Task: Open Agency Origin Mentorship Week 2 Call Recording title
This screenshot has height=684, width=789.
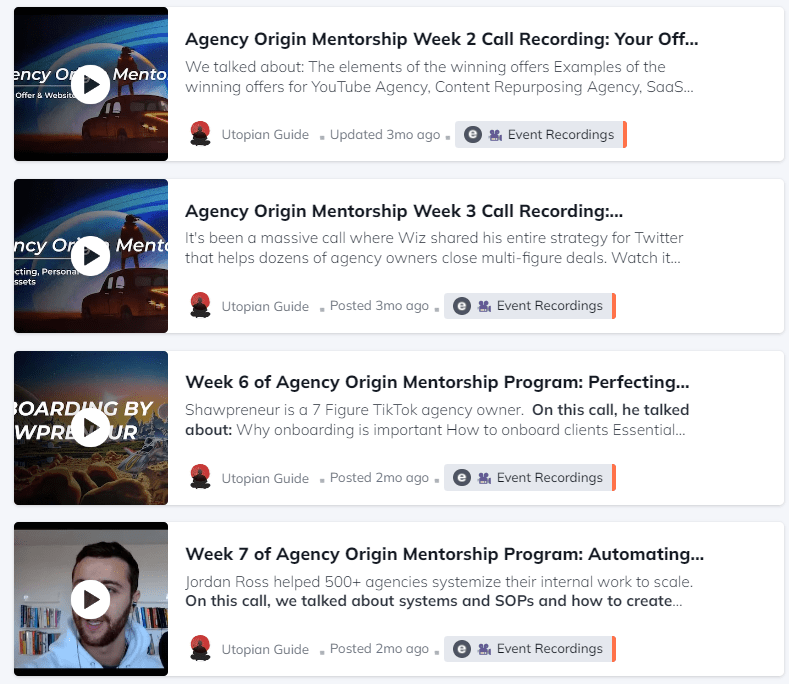Action: (x=442, y=39)
